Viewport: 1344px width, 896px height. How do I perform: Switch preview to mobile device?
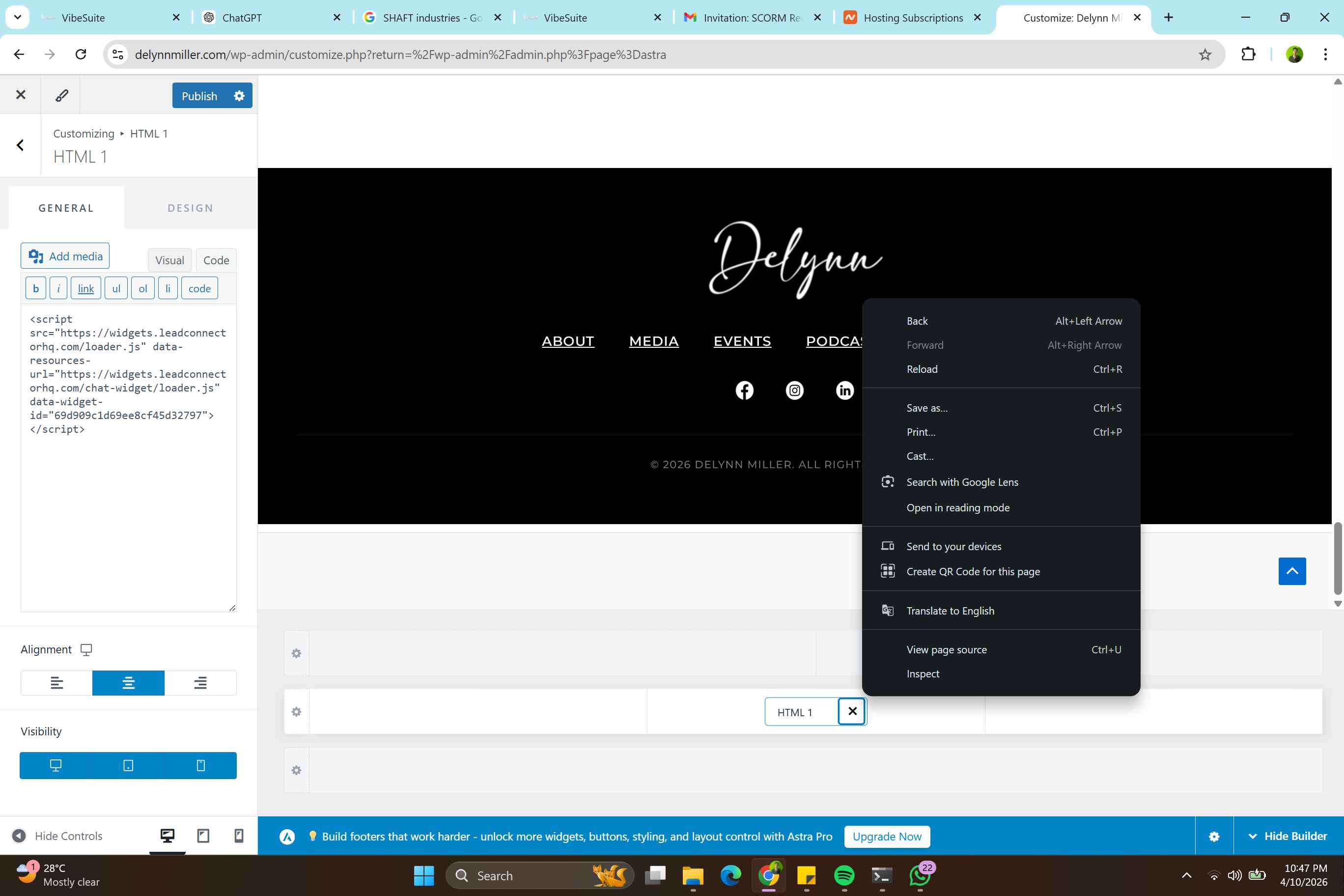coord(239,836)
